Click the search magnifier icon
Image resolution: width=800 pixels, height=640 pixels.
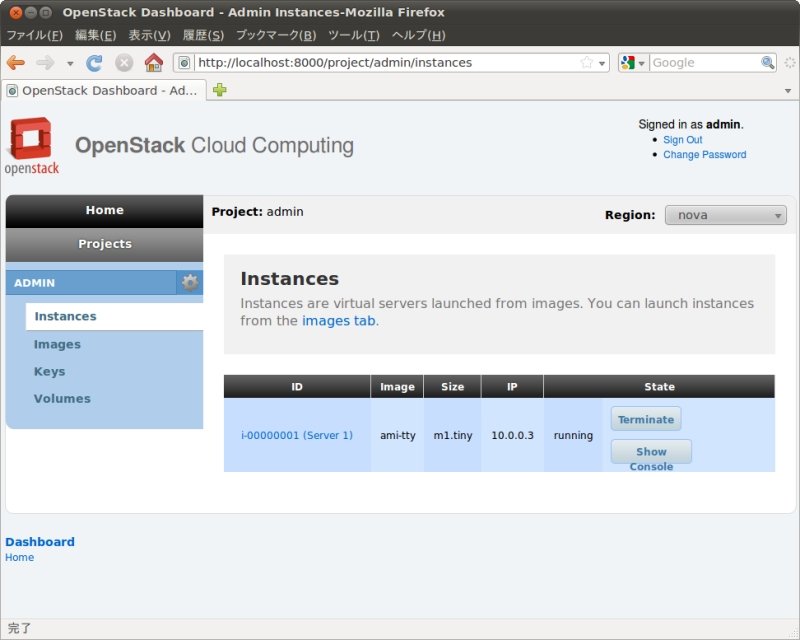(767, 62)
